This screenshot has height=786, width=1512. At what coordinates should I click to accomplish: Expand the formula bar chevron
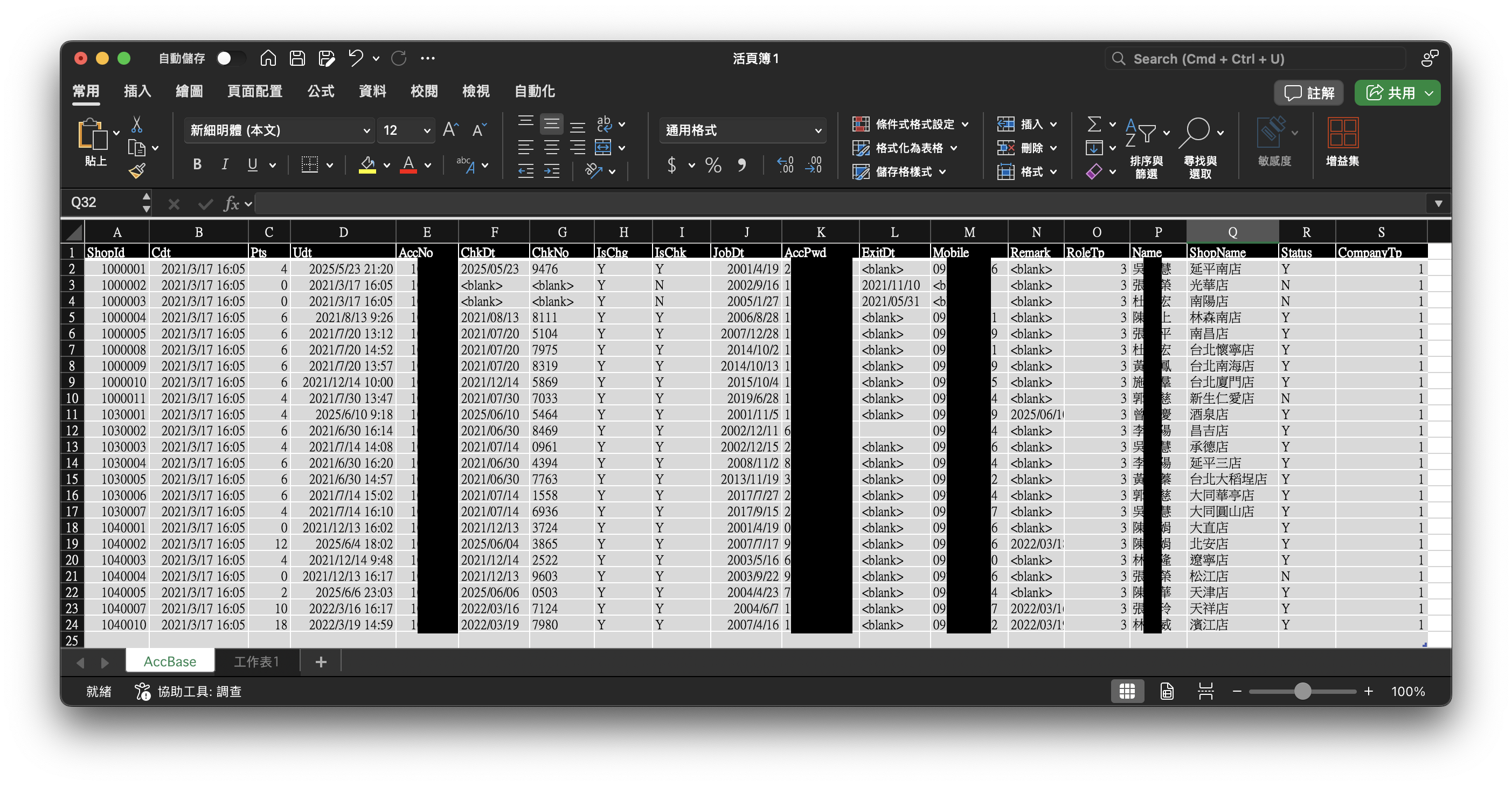[1438, 204]
